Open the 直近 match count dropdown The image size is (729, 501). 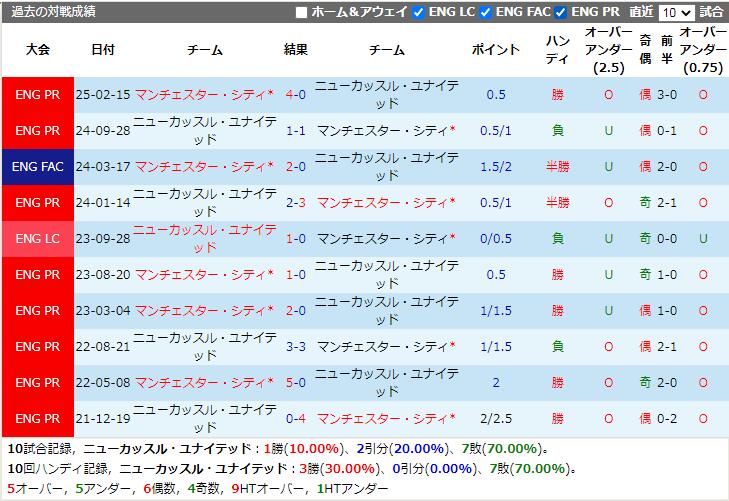coord(676,12)
